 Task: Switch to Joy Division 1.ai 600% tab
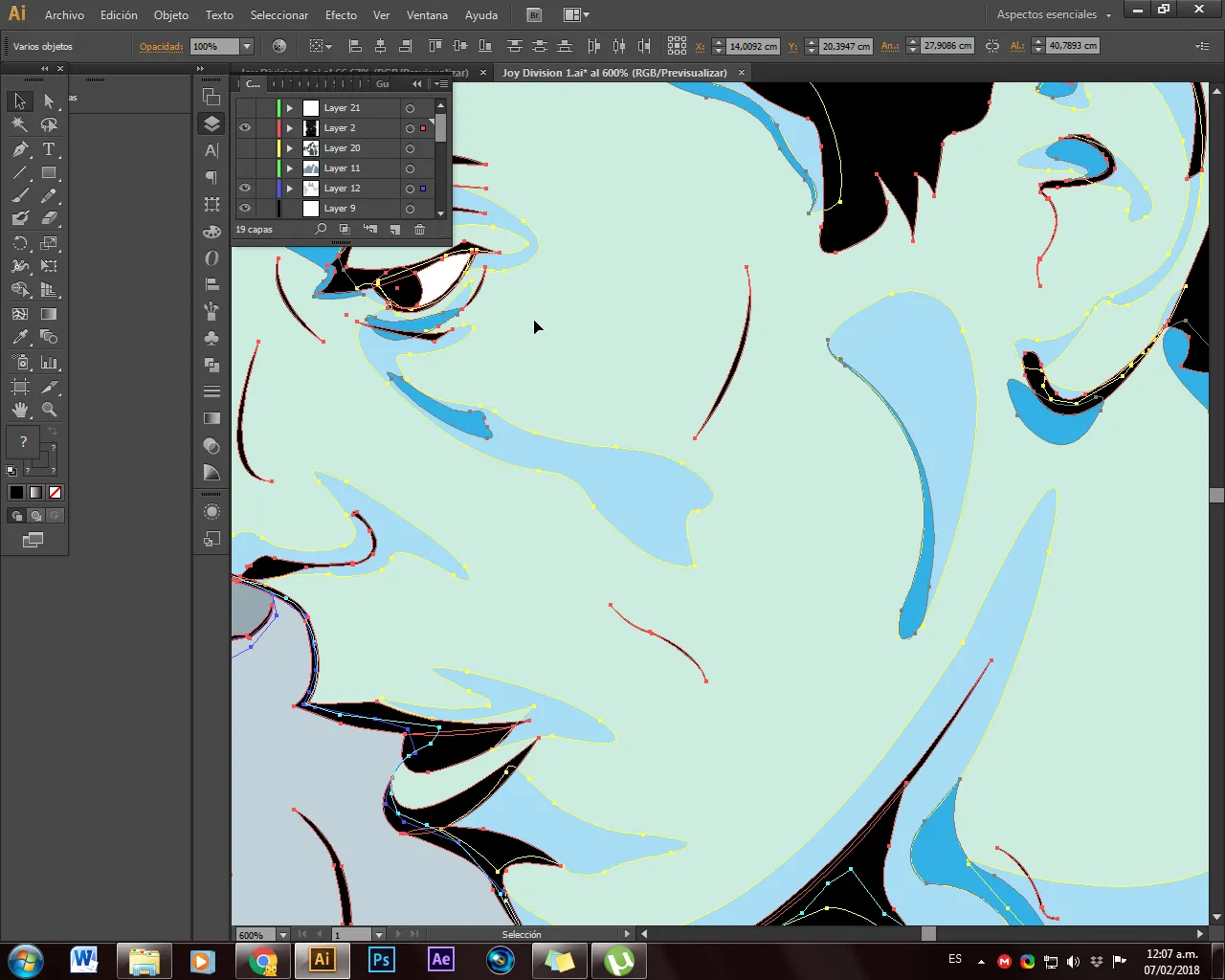tap(622, 73)
